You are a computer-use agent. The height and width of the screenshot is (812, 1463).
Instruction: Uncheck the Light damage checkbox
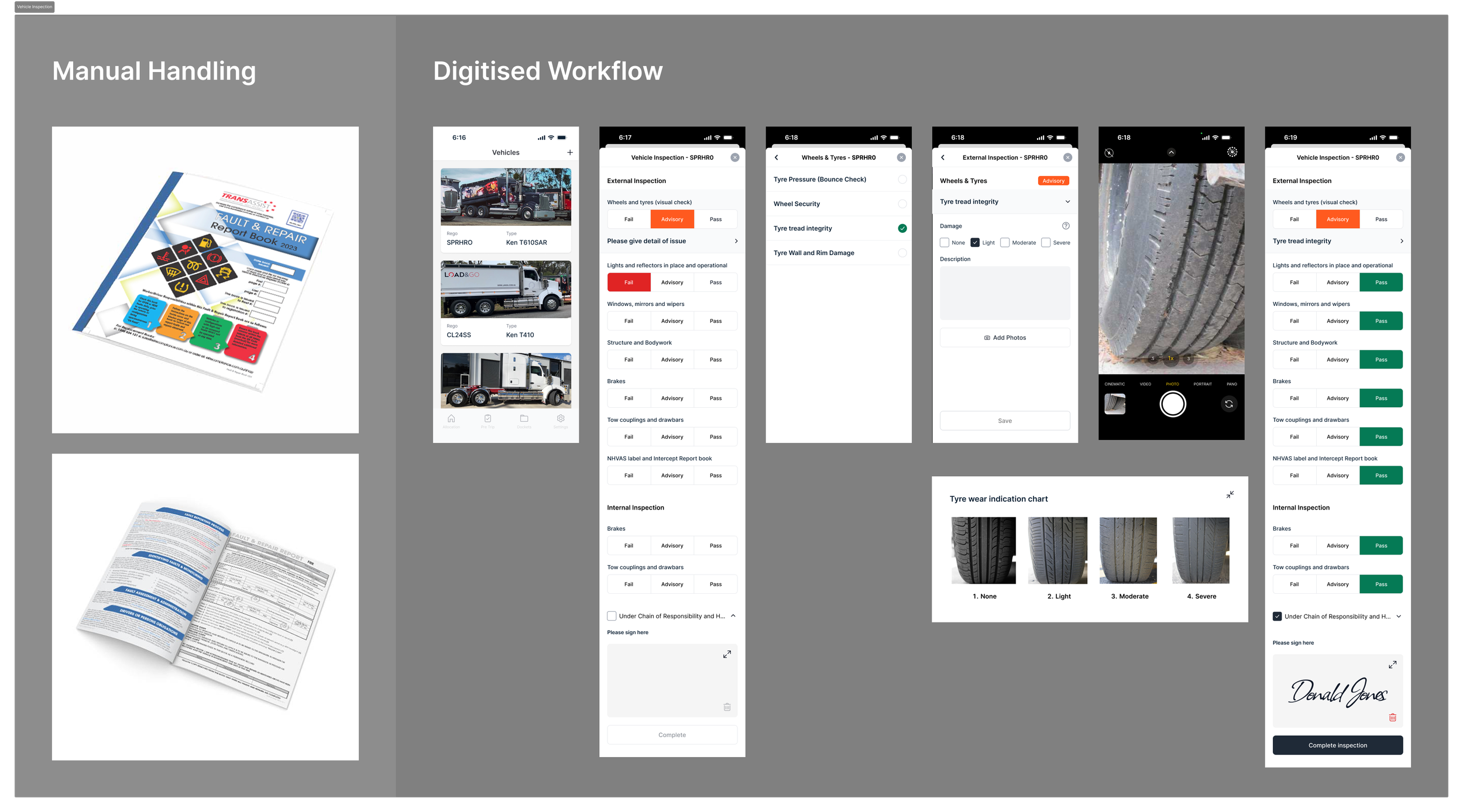click(x=975, y=243)
